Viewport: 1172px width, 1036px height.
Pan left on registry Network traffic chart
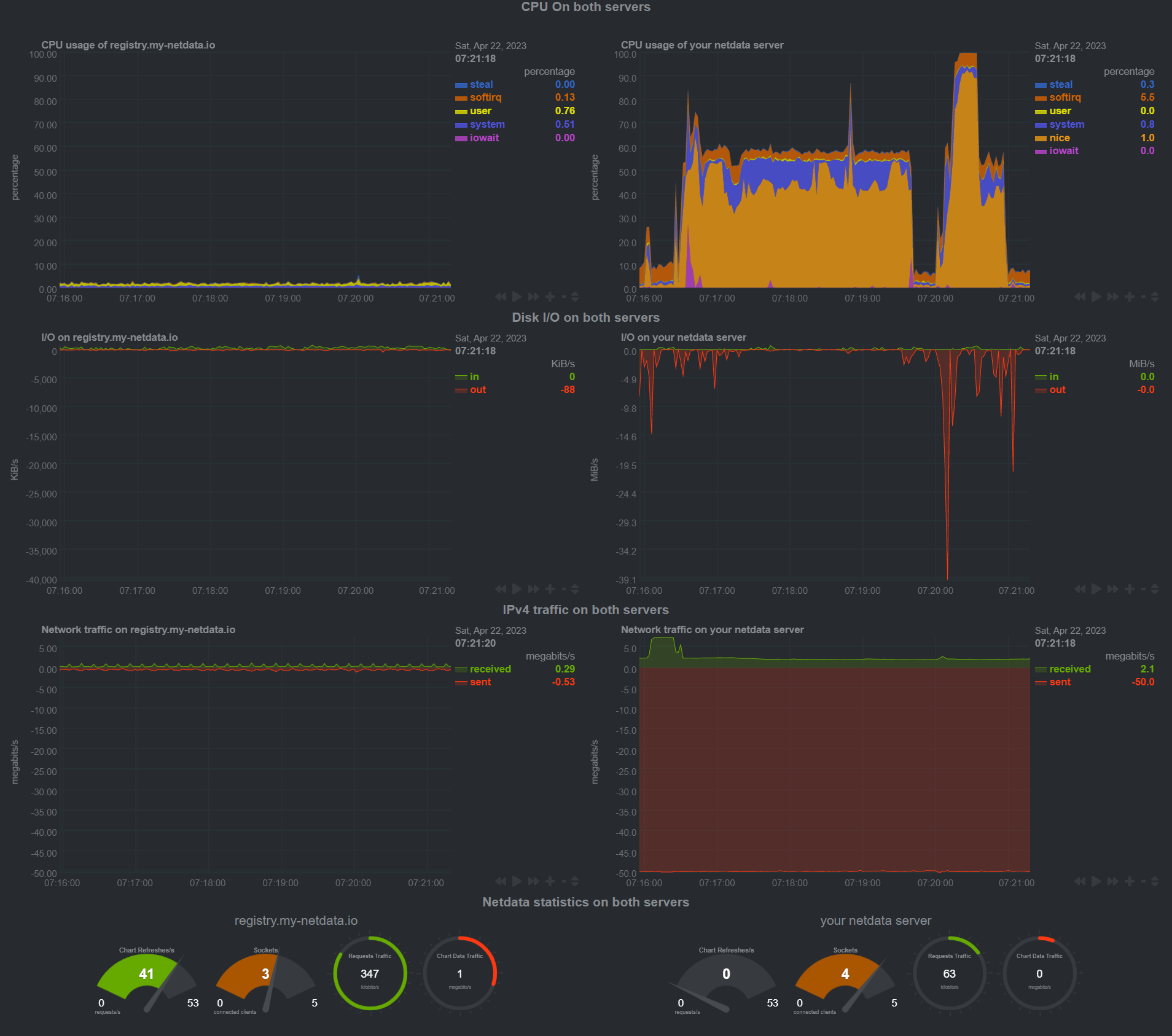(x=501, y=881)
